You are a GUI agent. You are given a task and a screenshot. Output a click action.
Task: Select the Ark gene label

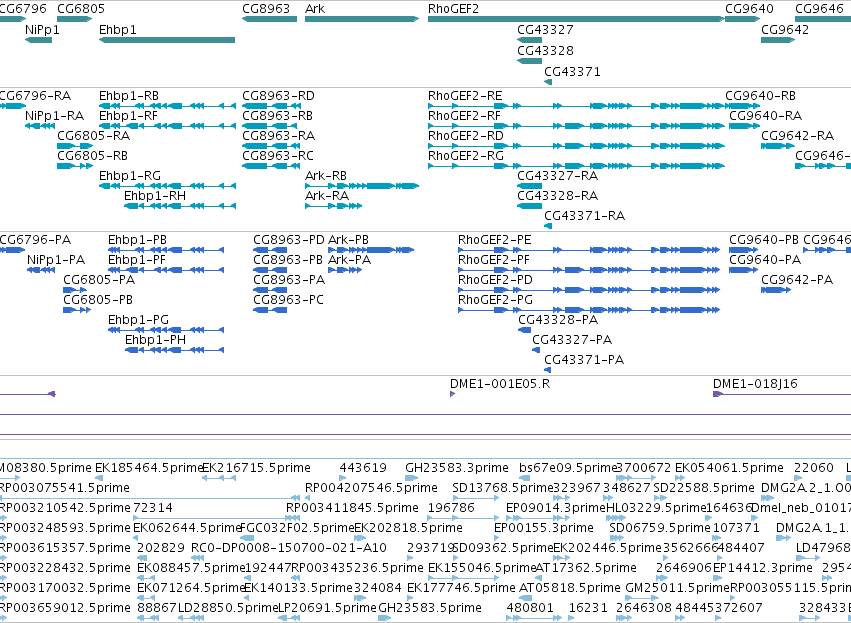point(315,9)
